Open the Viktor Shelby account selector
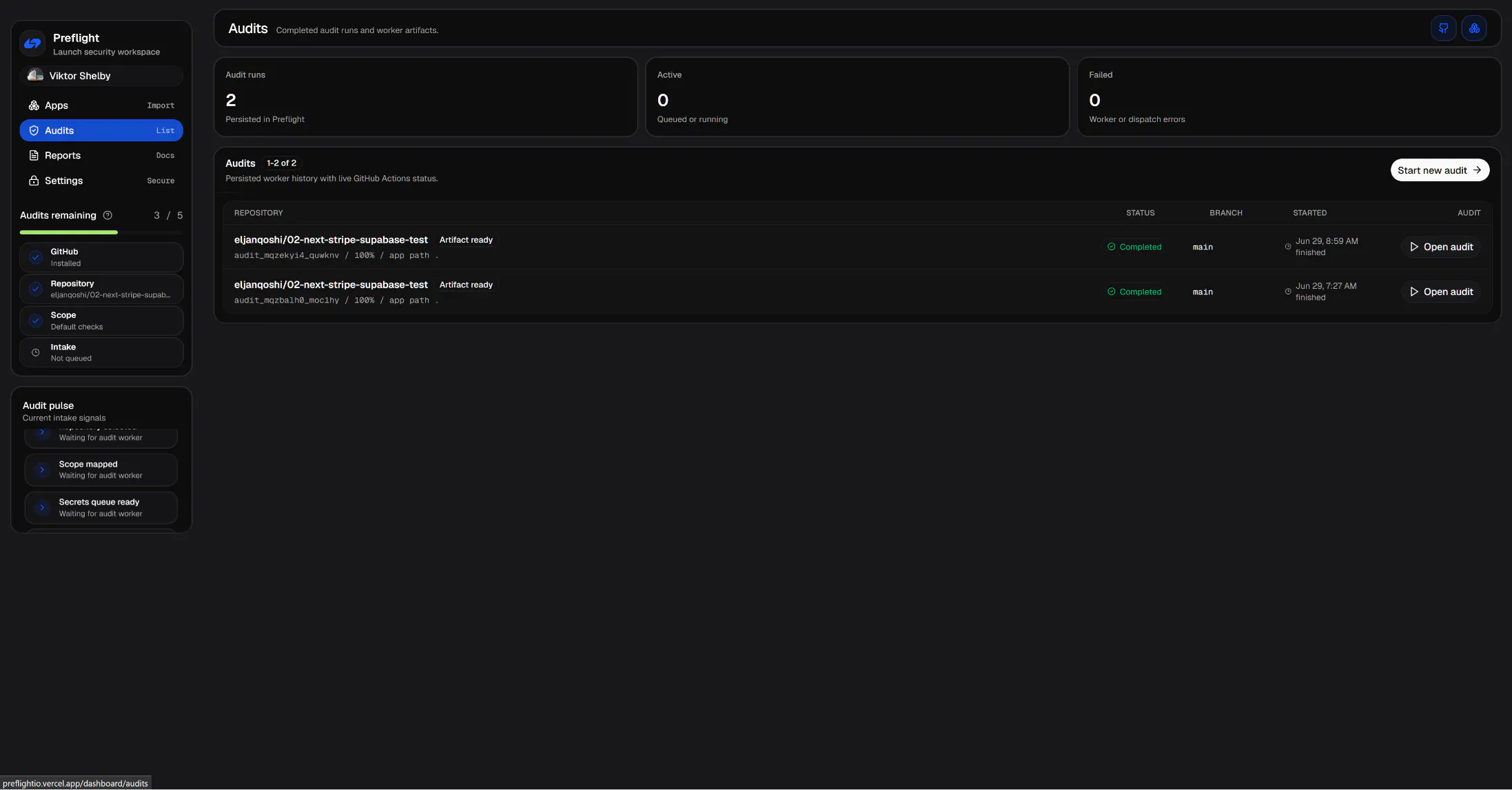1512x790 pixels. pos(101,76)
